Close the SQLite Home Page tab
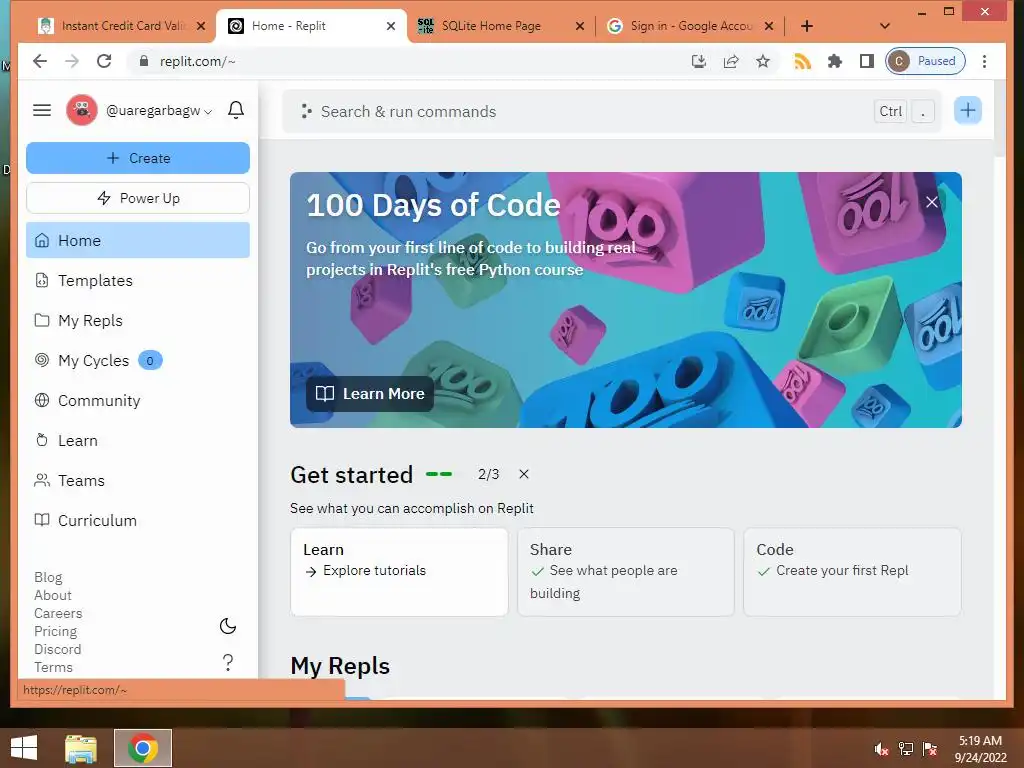The width and height of the screenshot is (1024, 768). (579, 26)
